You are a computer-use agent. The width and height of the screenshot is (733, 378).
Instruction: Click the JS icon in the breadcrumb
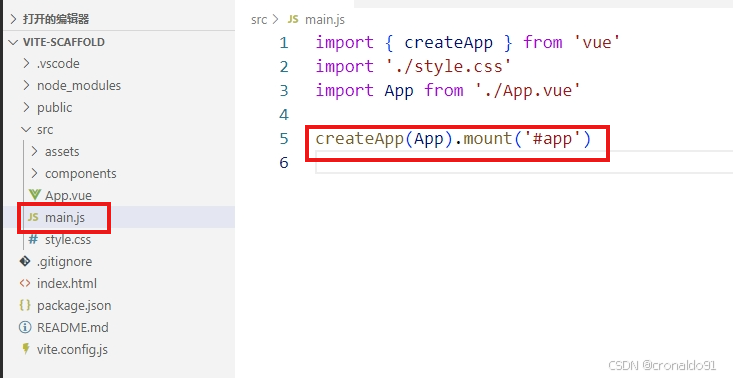click(x=293, y=19)
